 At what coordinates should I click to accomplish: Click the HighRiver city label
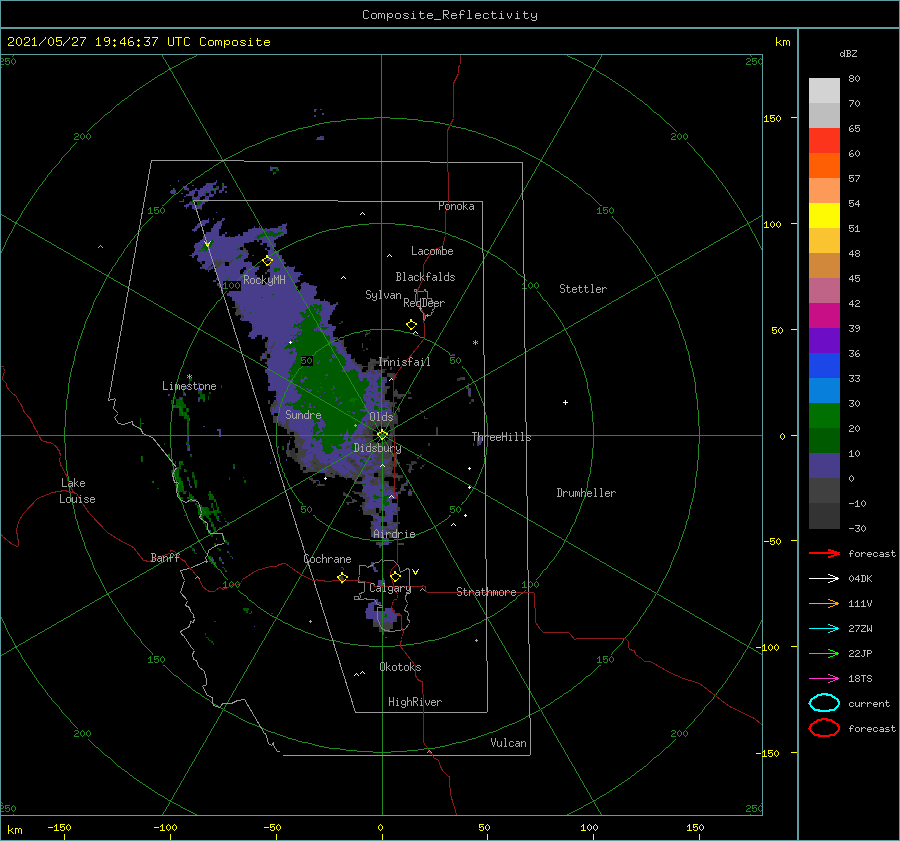(415, 702)
